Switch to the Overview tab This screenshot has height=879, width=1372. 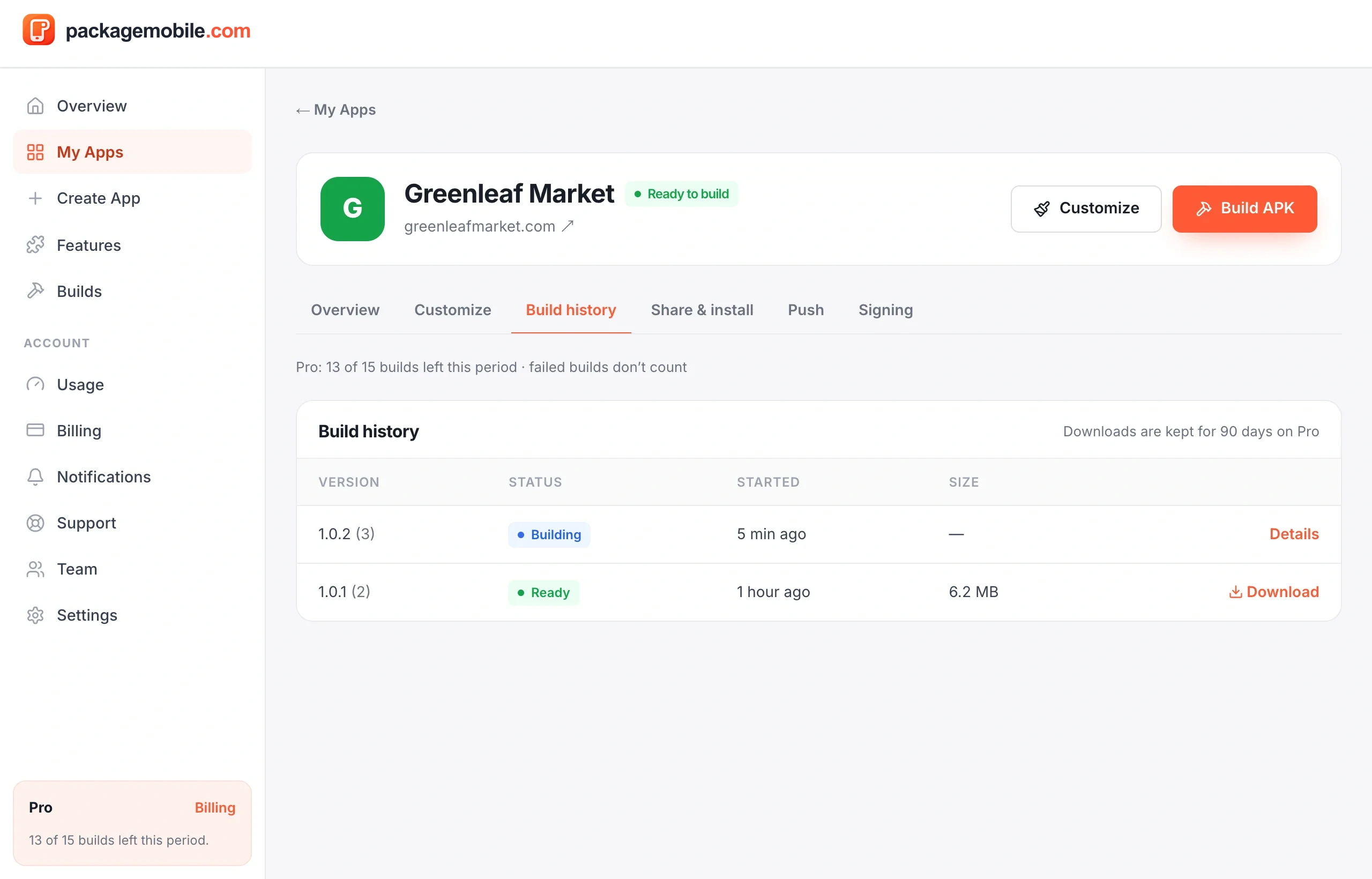345,310
